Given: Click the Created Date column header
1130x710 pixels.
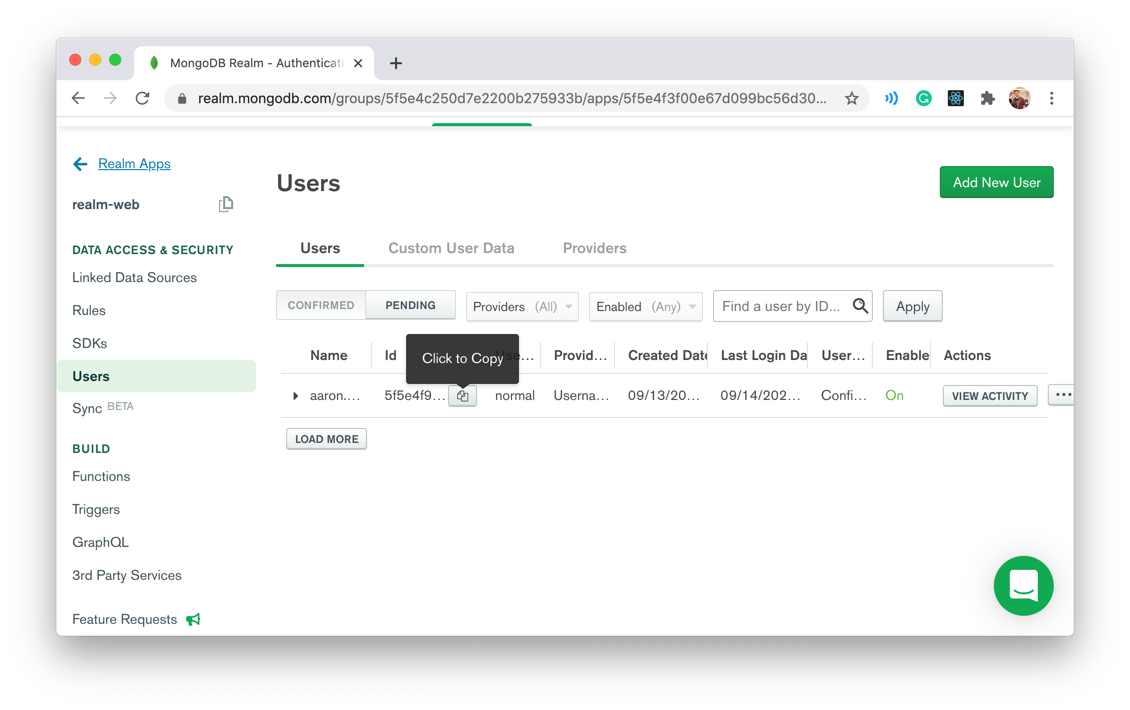Looking at the screenshot, I should coord(667,355).
